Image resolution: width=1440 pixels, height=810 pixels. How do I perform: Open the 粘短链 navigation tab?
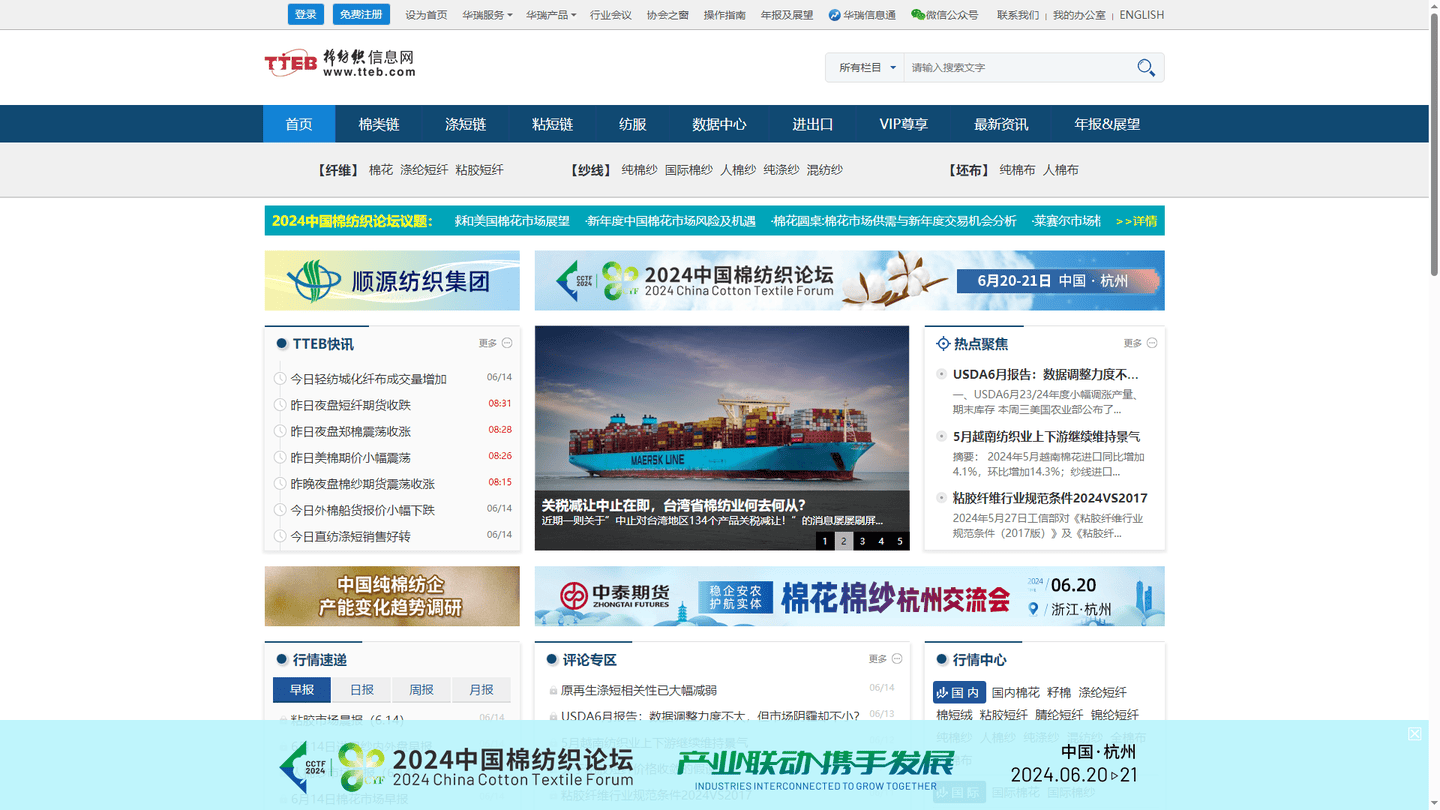(552, 124)
